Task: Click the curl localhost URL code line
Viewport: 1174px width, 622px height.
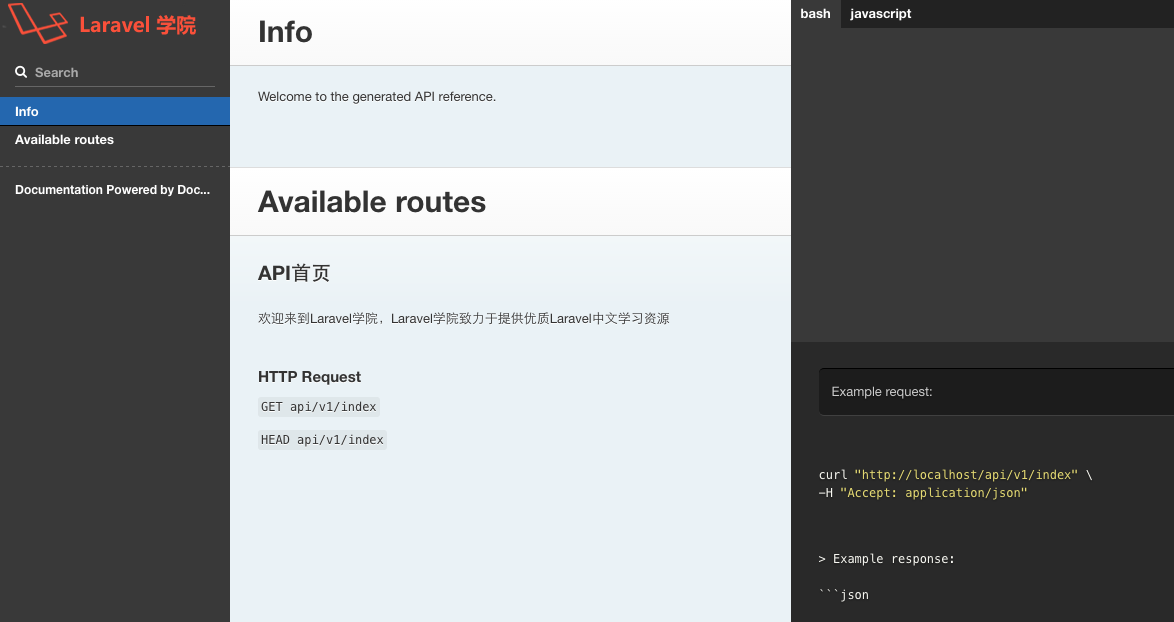Action: tap(955, 475)
